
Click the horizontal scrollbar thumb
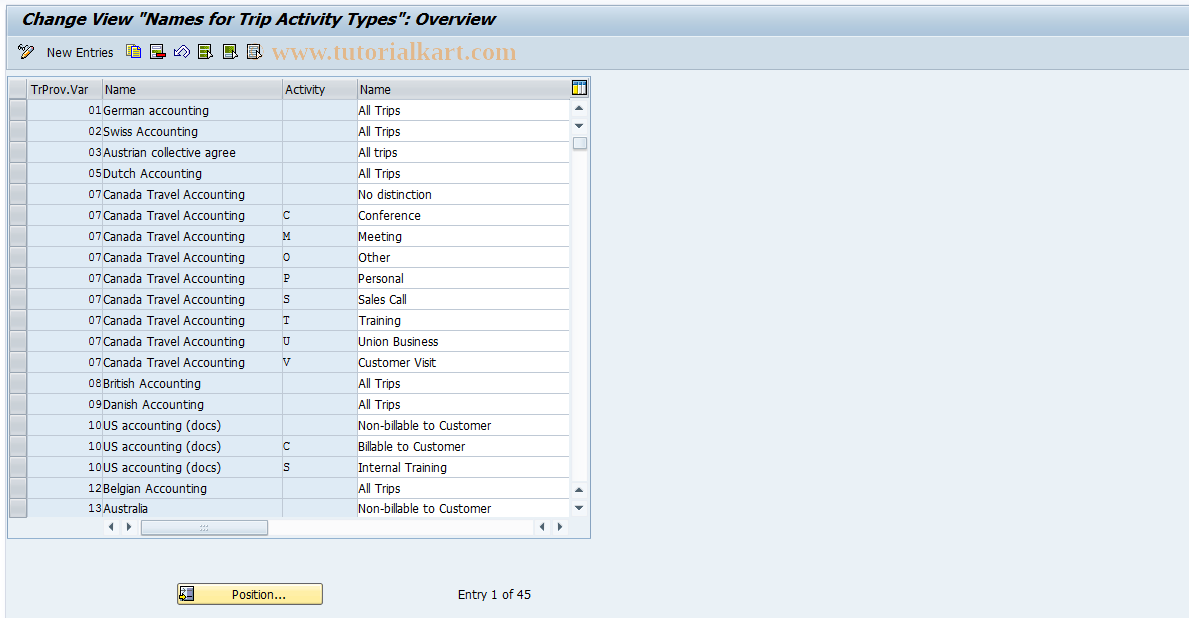(204, 527)
